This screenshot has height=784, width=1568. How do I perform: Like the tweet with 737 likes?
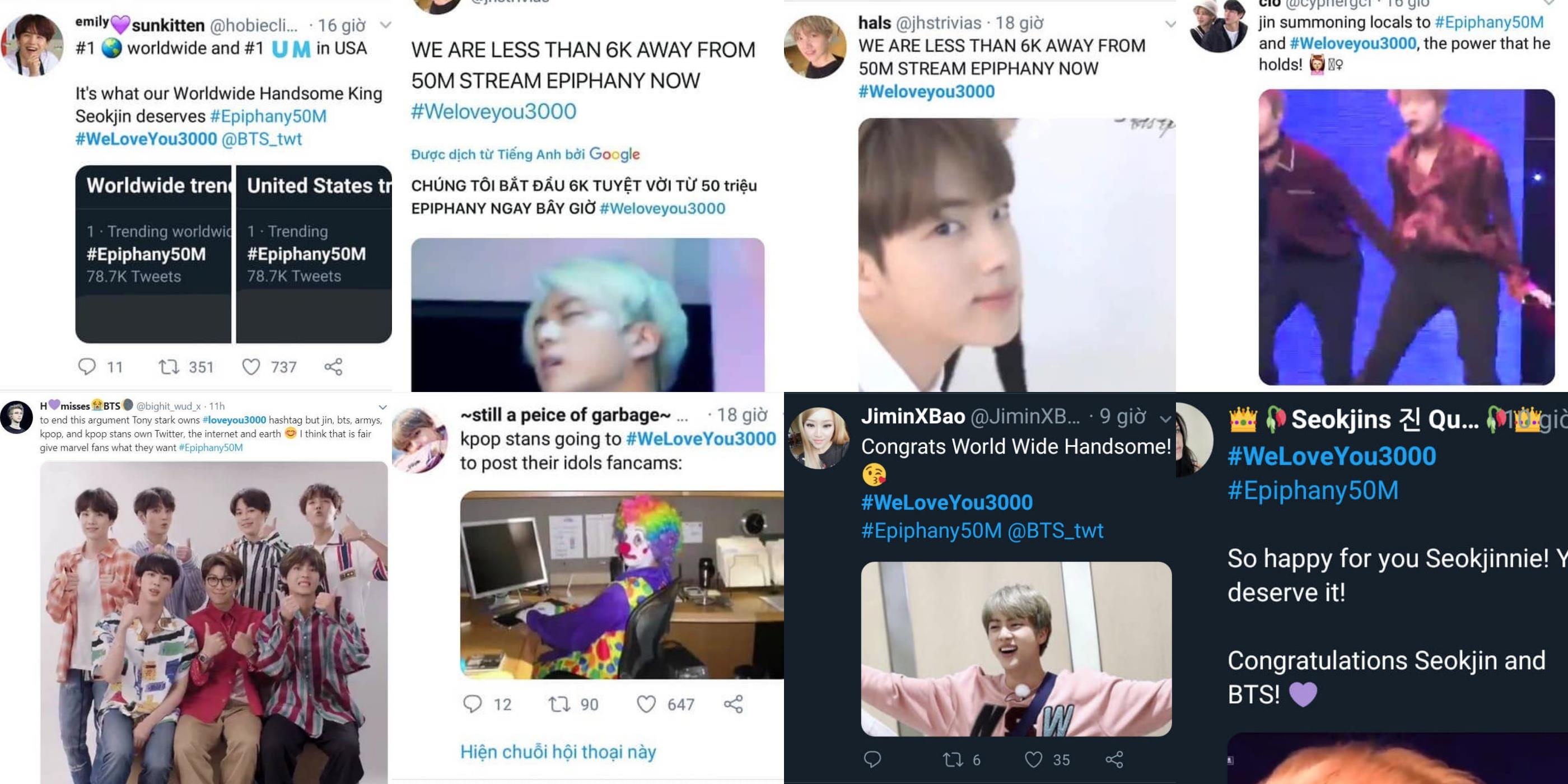point(251,366)
